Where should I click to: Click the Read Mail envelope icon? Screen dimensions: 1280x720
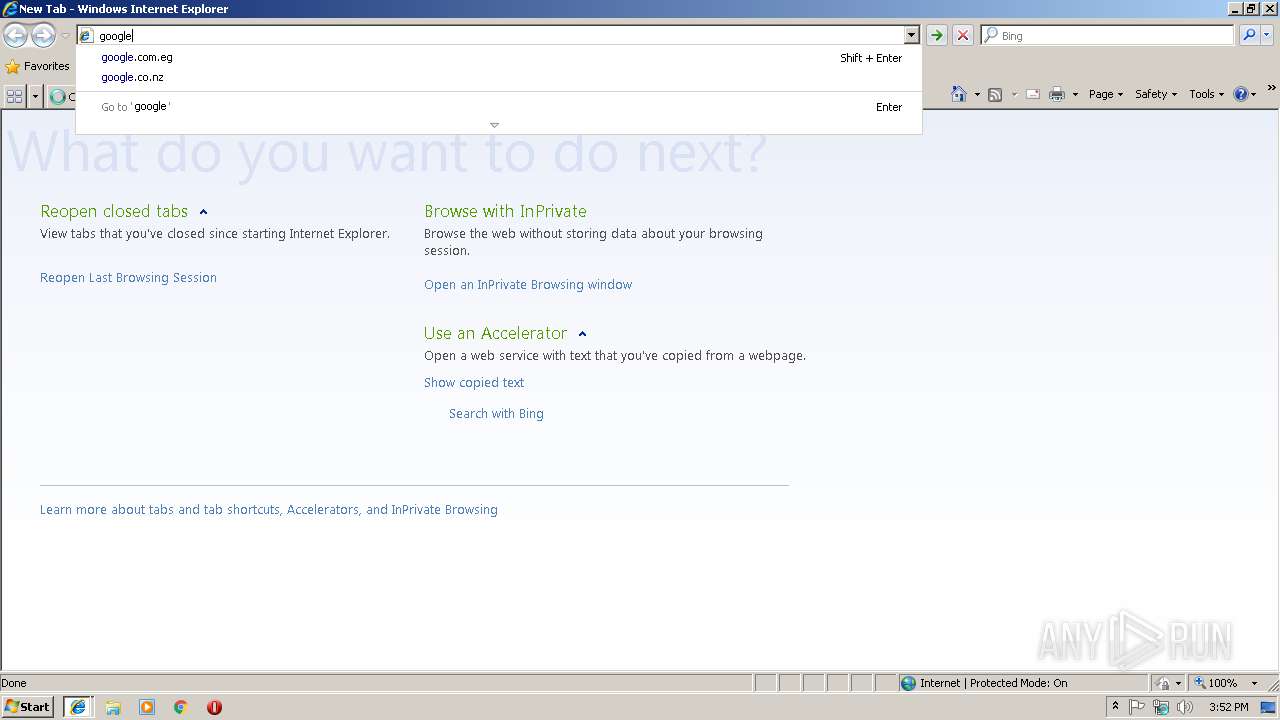click(x=1033, y=94)
